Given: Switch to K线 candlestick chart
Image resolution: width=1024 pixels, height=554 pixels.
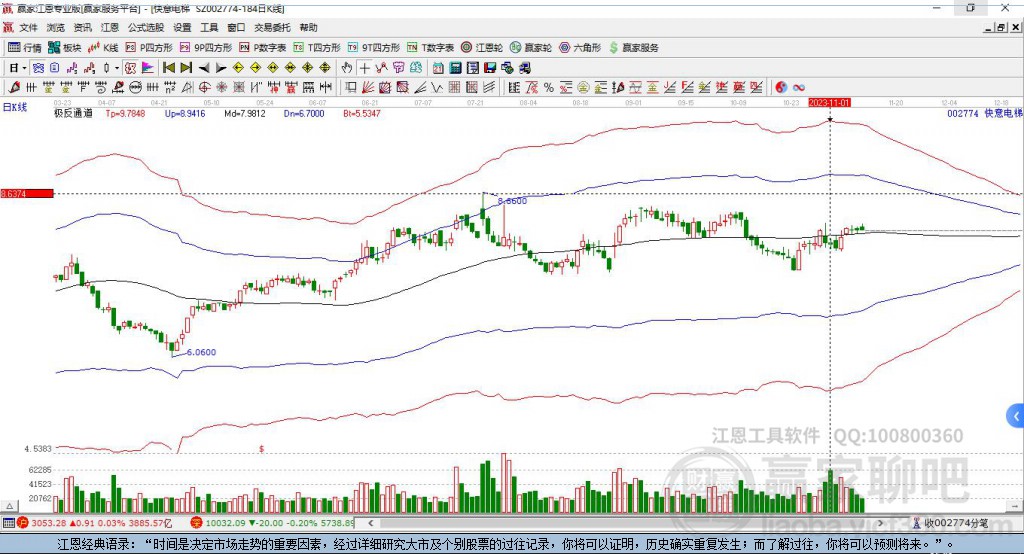Looking at the screenshot, I should 103,48.
